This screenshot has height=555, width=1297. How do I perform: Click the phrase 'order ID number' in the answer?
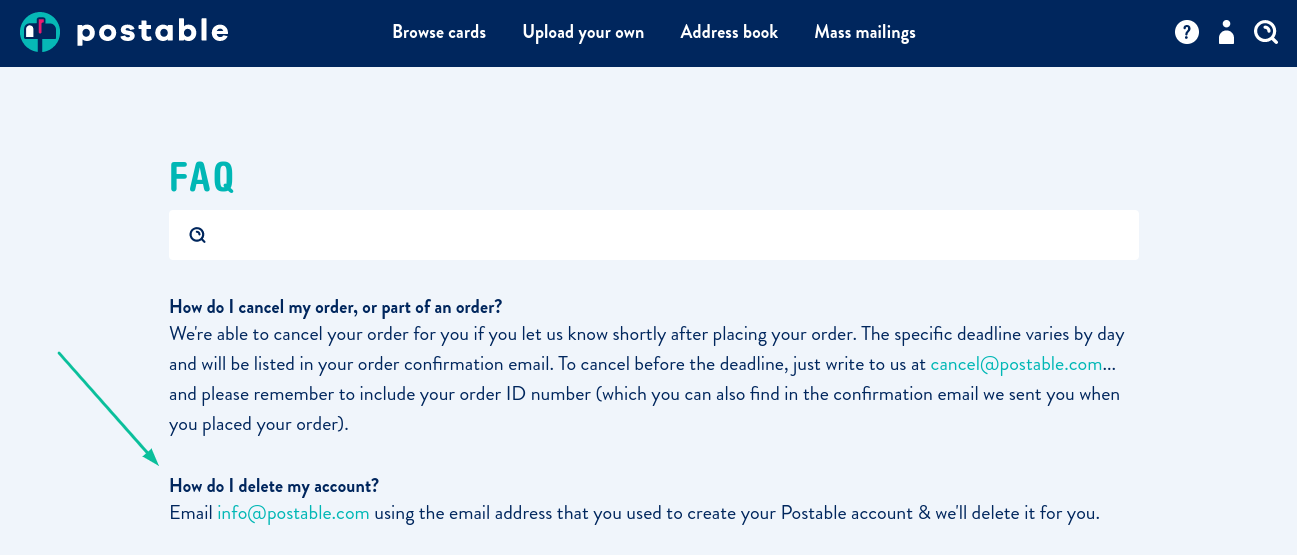[532, 394]
